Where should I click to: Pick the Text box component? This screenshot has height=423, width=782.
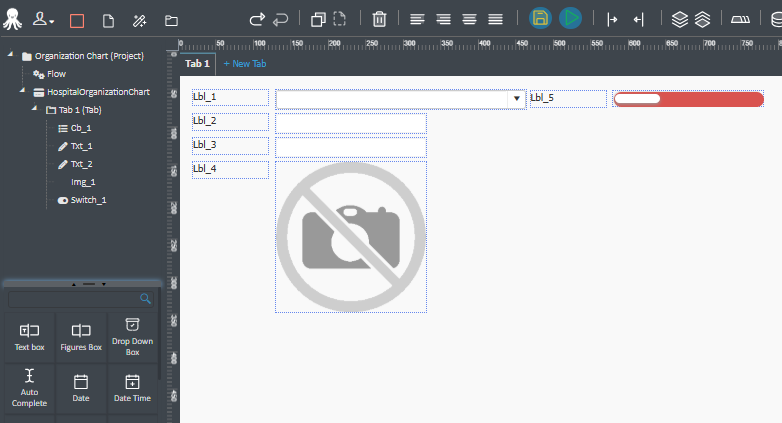click(29, 338)
